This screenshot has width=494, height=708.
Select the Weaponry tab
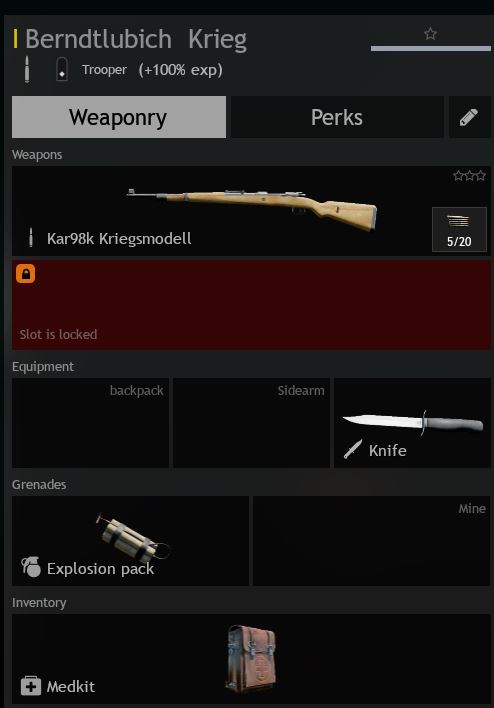pos(119,117)
